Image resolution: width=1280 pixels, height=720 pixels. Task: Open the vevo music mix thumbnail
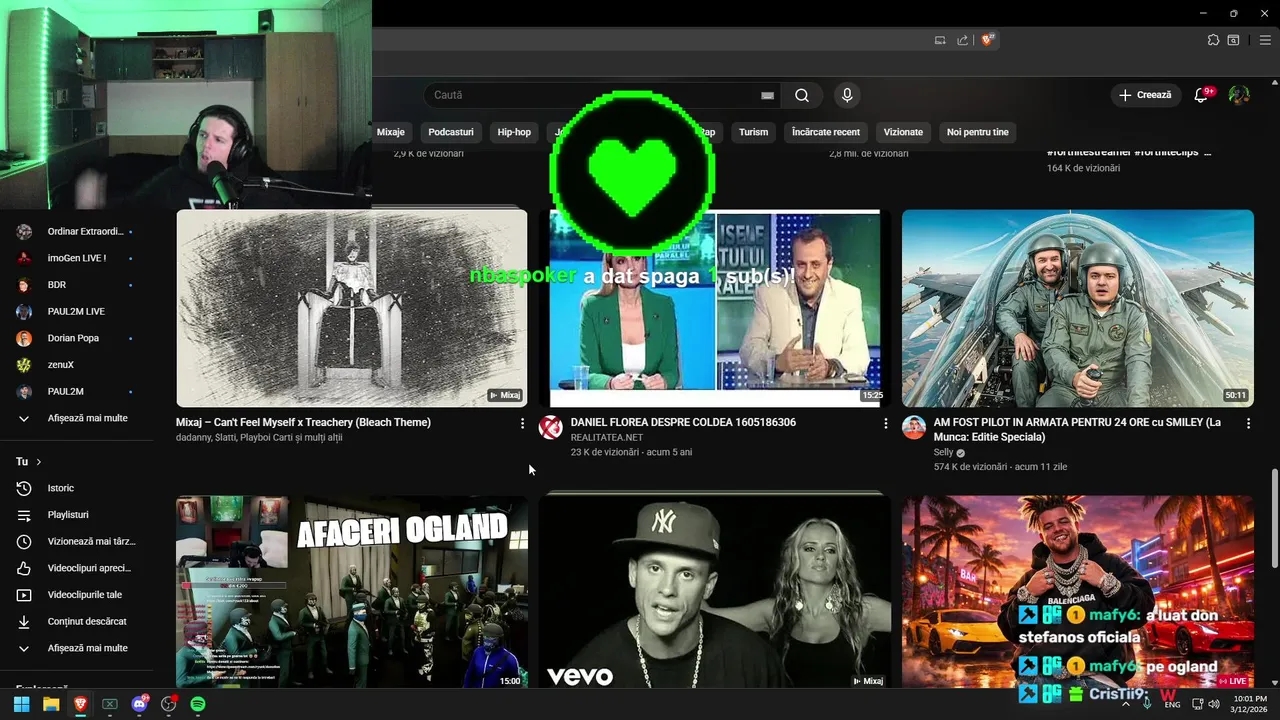coord(715,591)
